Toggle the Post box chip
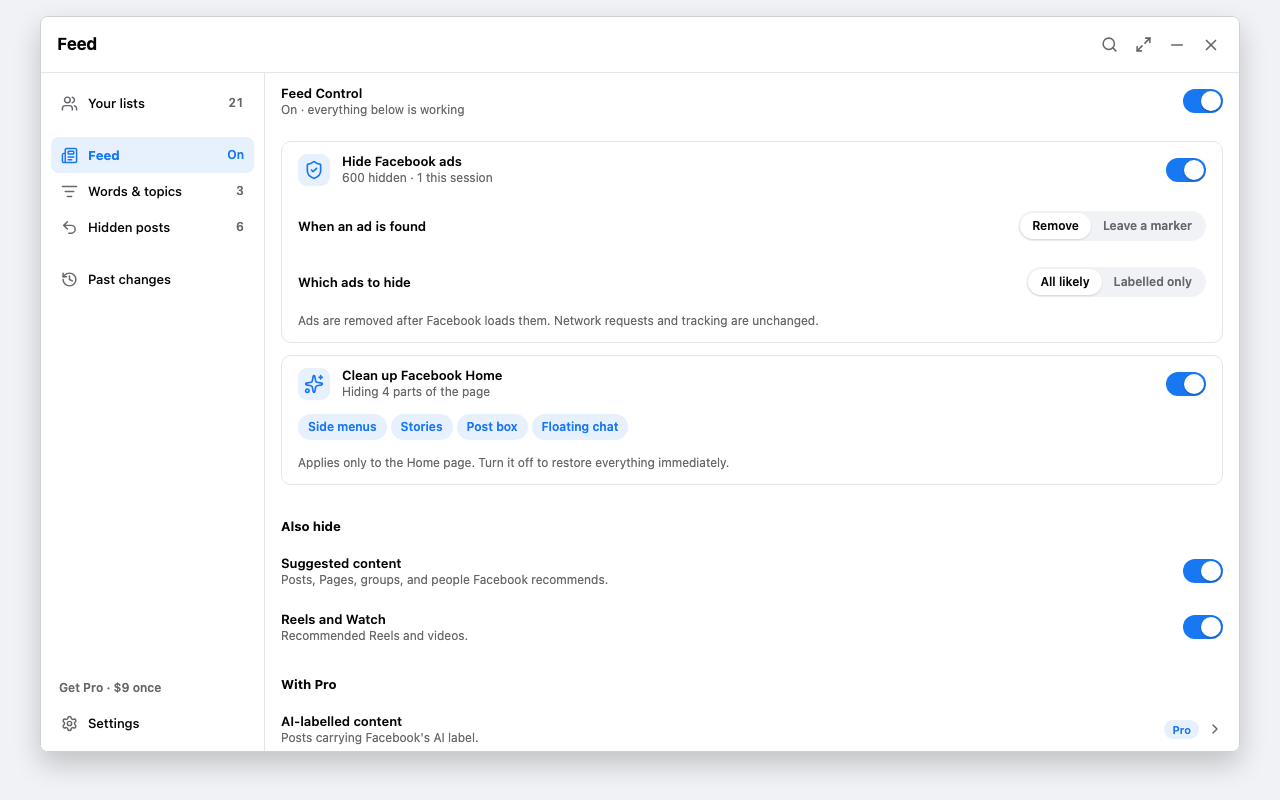The height and width of the screenshot is (800, 1280). pos(492,427)
